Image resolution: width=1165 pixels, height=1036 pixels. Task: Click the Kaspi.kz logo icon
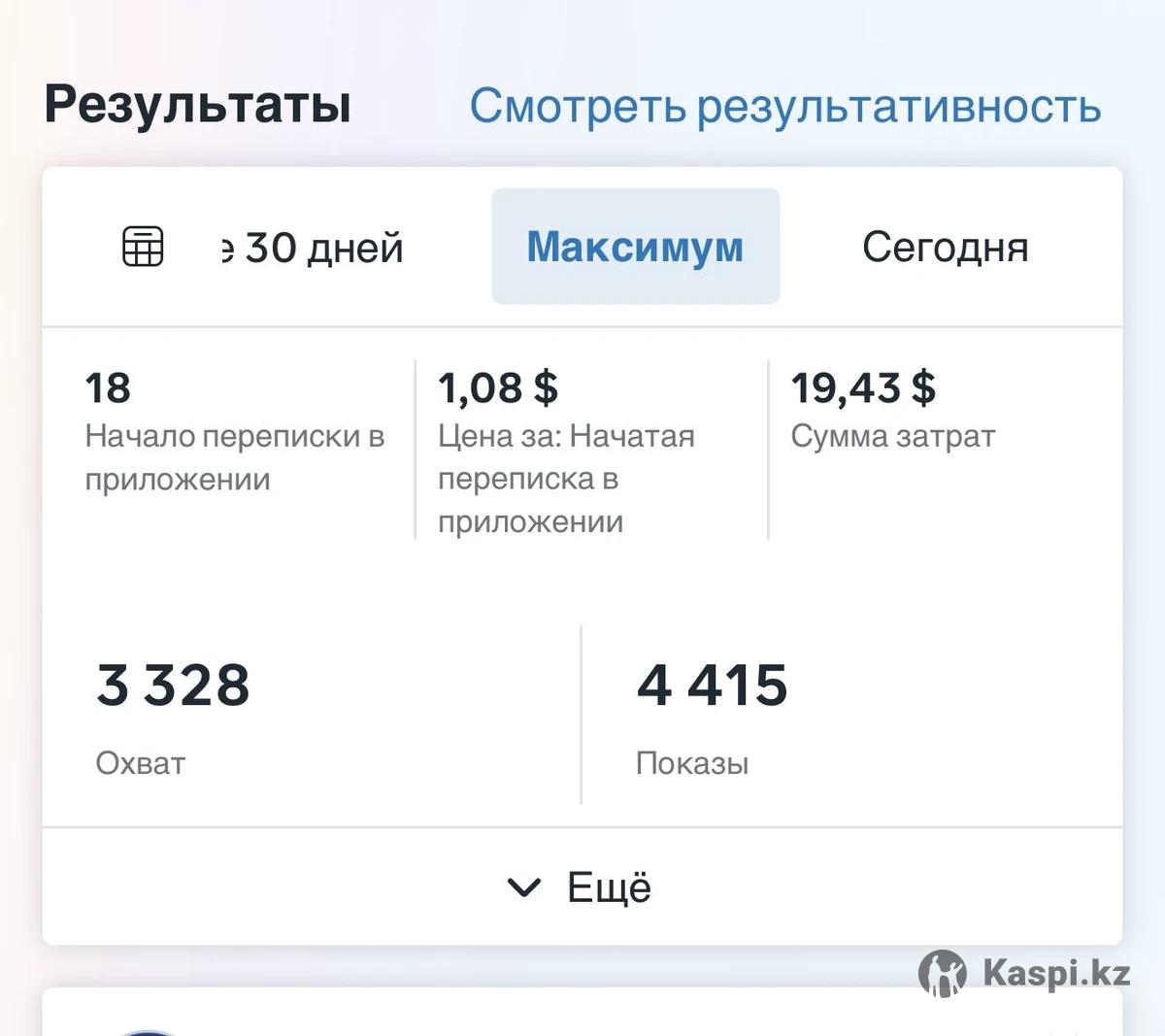pyautogui.click(x=943, y=973)
